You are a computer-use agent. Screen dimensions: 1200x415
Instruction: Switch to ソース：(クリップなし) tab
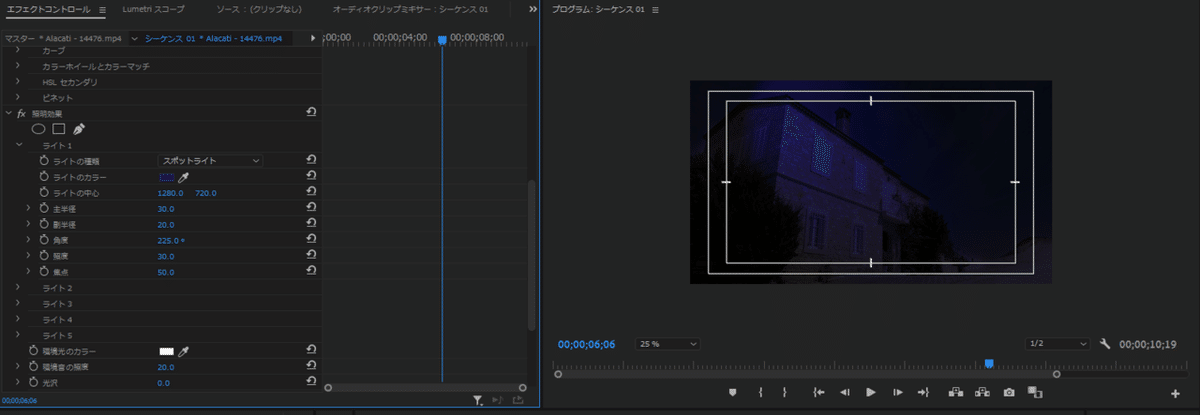(x=259, y=9)
